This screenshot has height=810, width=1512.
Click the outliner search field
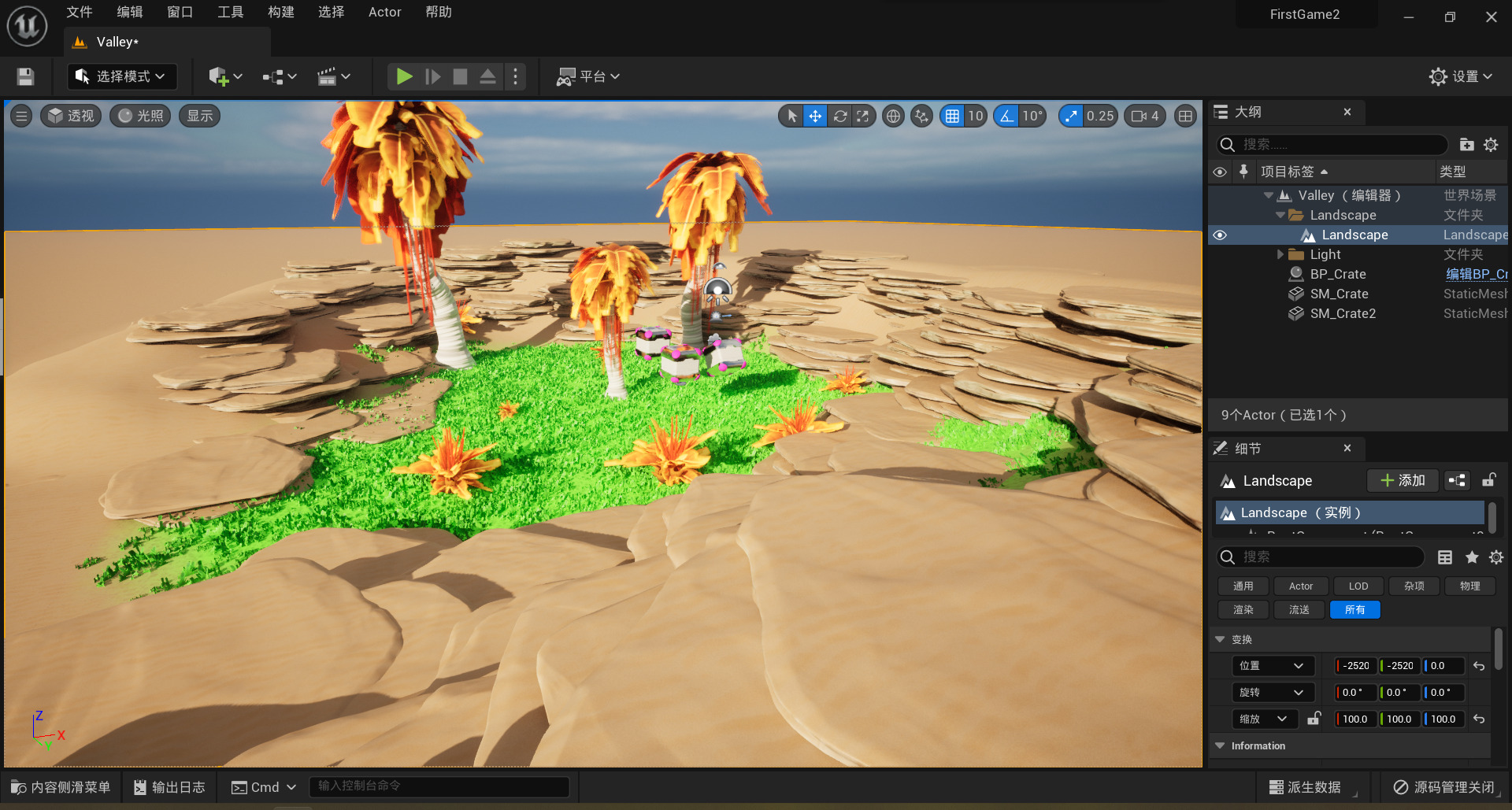(1332, 145)
